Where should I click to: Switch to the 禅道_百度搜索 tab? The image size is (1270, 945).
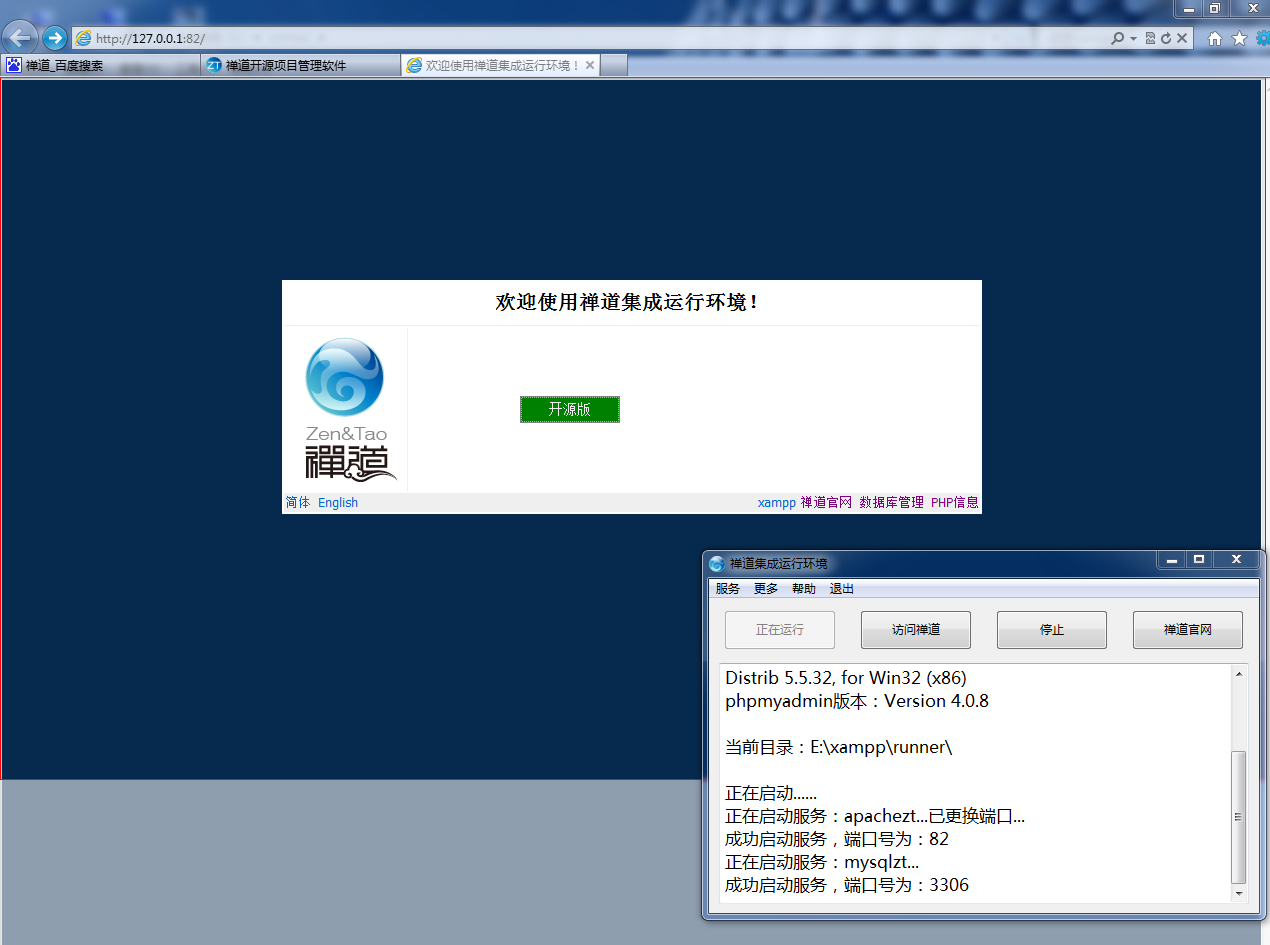[x=100, y=65]
